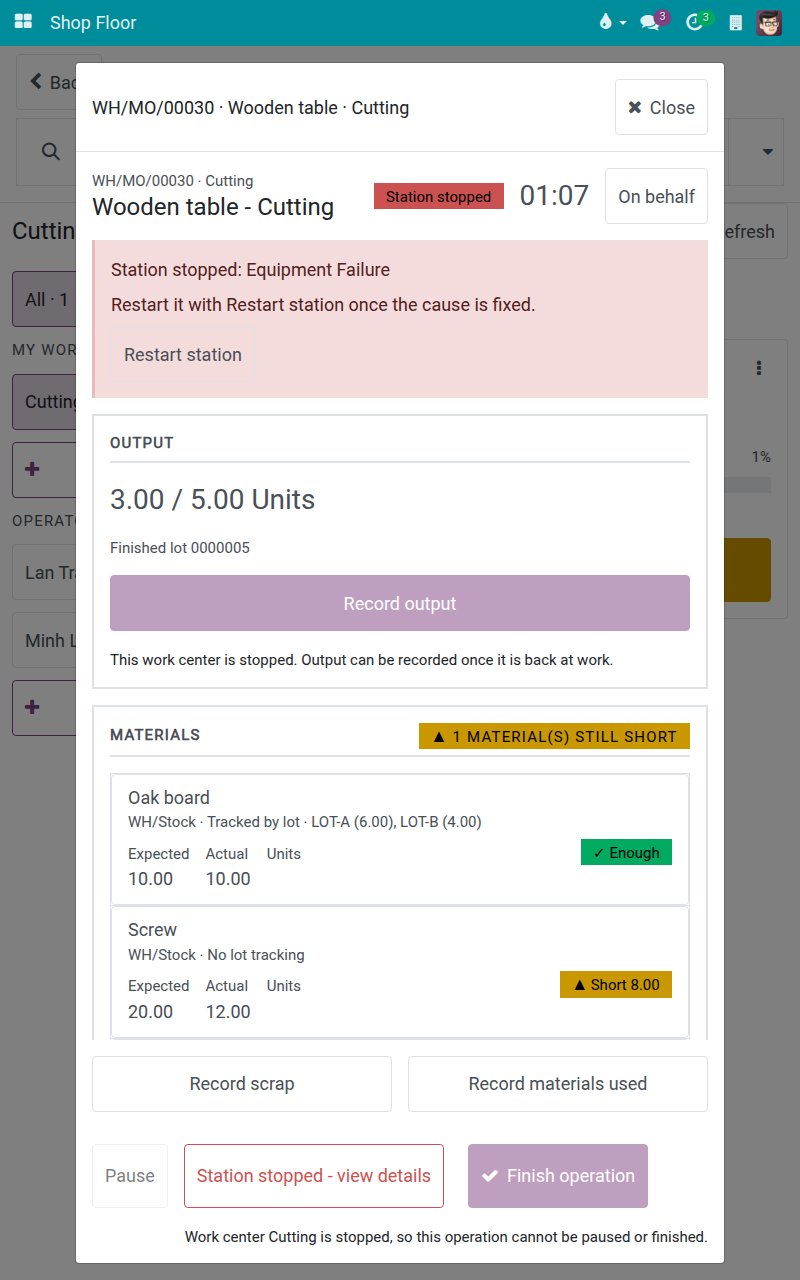Viewport: 800px width, 1280px height.
Task: Select the Screw material card
Action: pos(400,972)
